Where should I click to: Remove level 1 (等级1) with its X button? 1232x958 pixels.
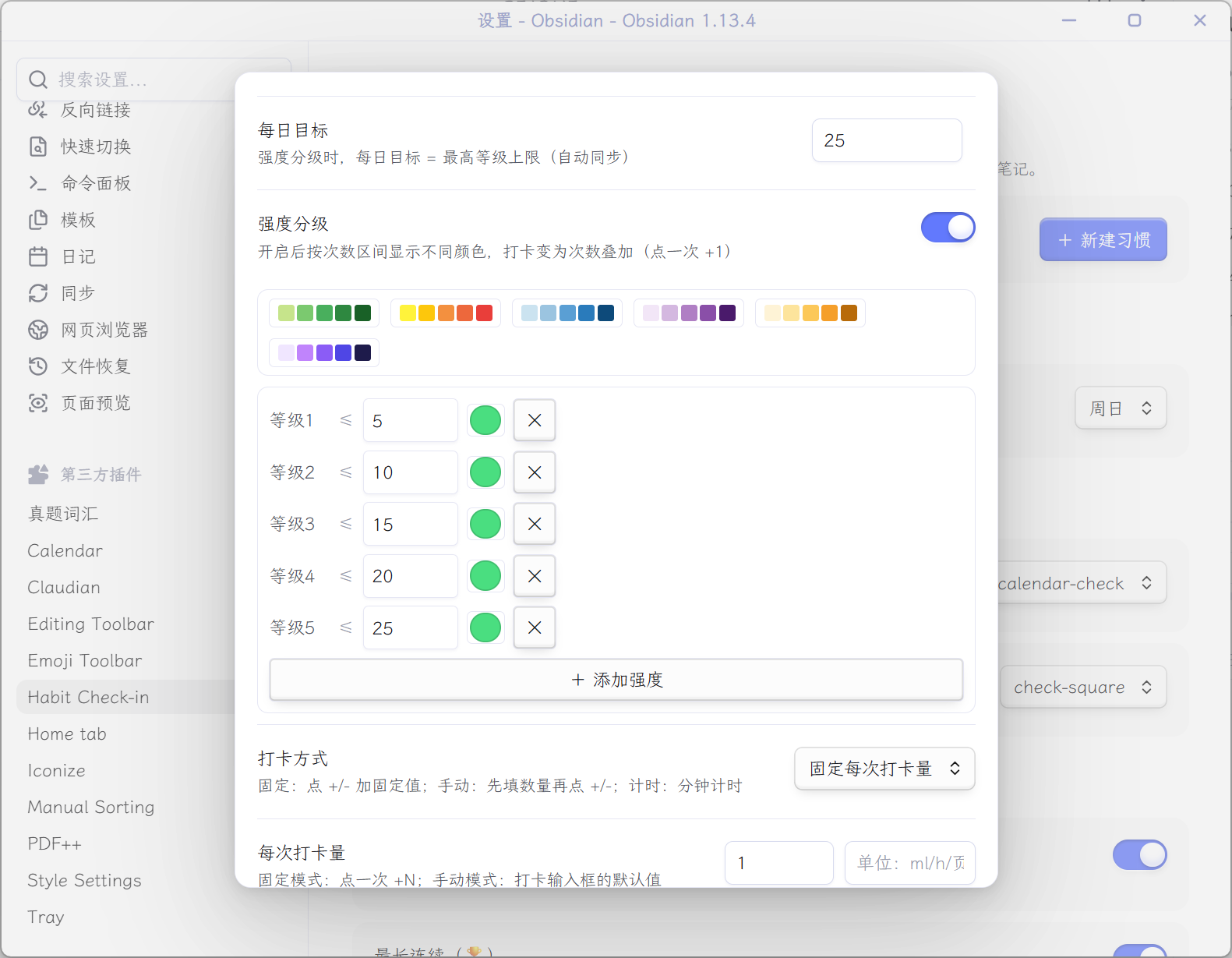(x=535, y=420)
